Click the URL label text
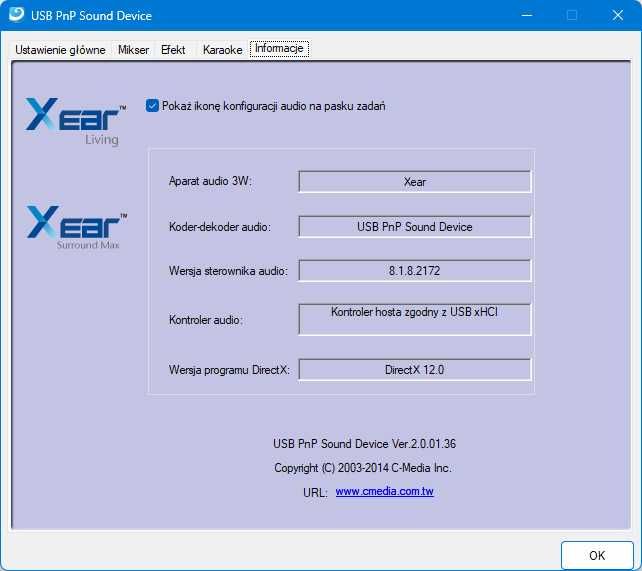Screen dimensions: 642x571 pyautogui.click(x=315, y=492)
